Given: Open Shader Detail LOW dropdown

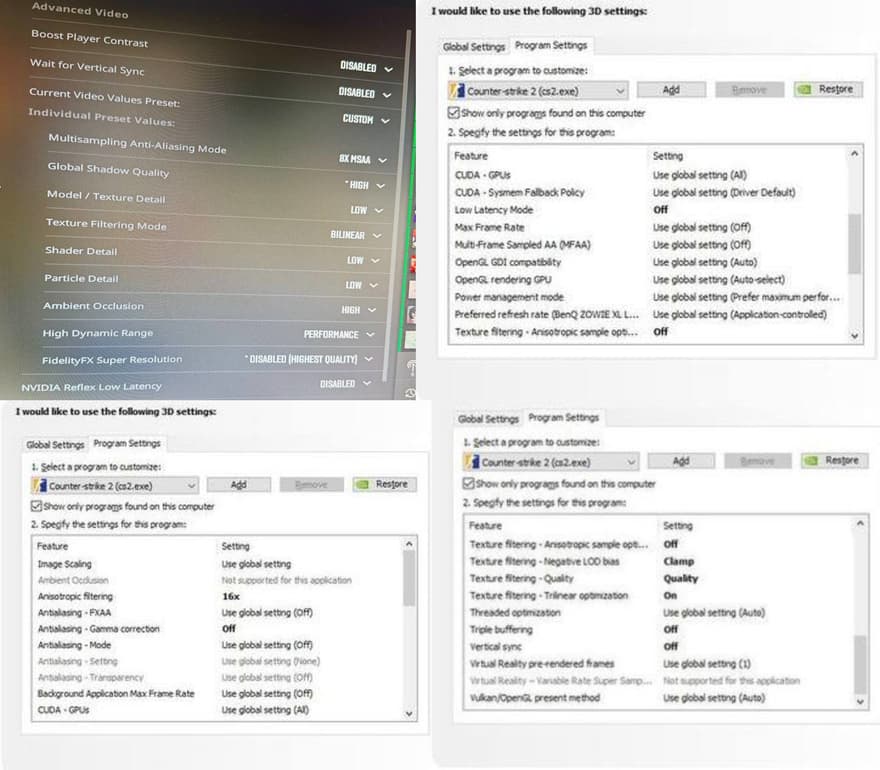Looking at the screenshot, I should (363, 260).
